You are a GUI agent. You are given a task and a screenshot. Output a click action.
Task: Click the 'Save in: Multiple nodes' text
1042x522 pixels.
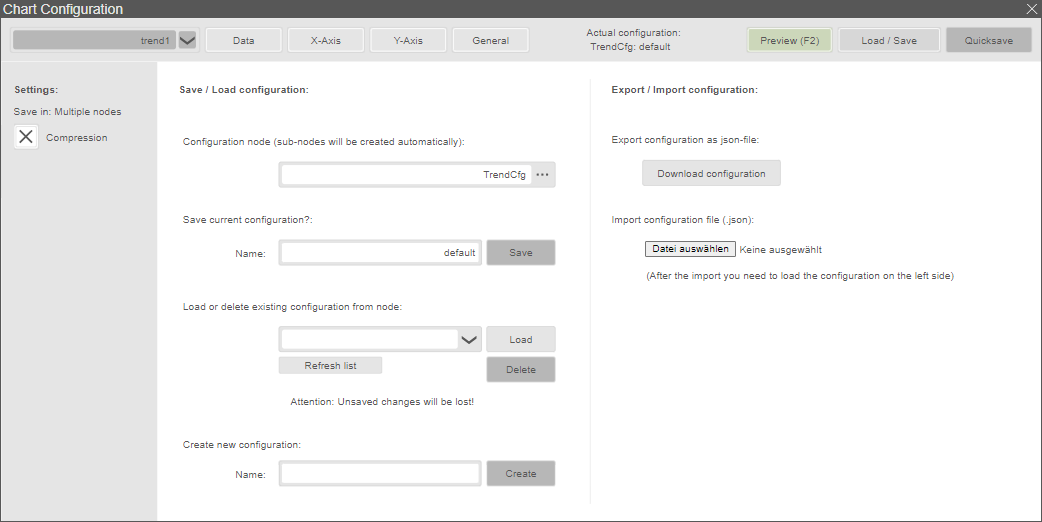68,112
